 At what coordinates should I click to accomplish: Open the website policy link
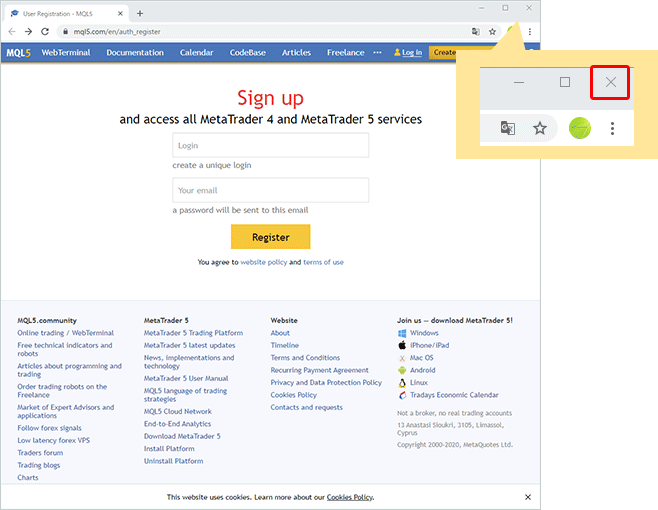tap(264, 262)
